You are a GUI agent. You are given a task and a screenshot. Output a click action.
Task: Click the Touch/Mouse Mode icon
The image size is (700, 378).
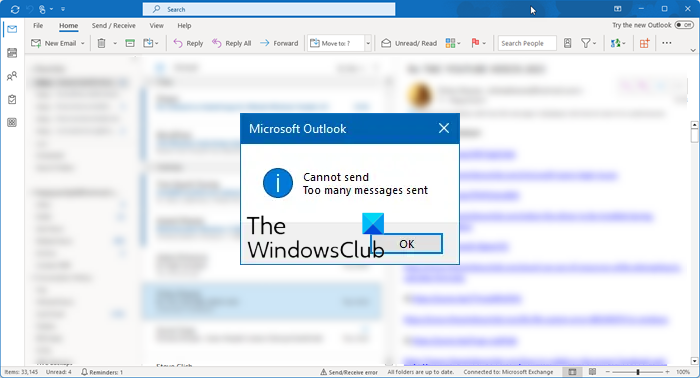click(x=42, y=9)
